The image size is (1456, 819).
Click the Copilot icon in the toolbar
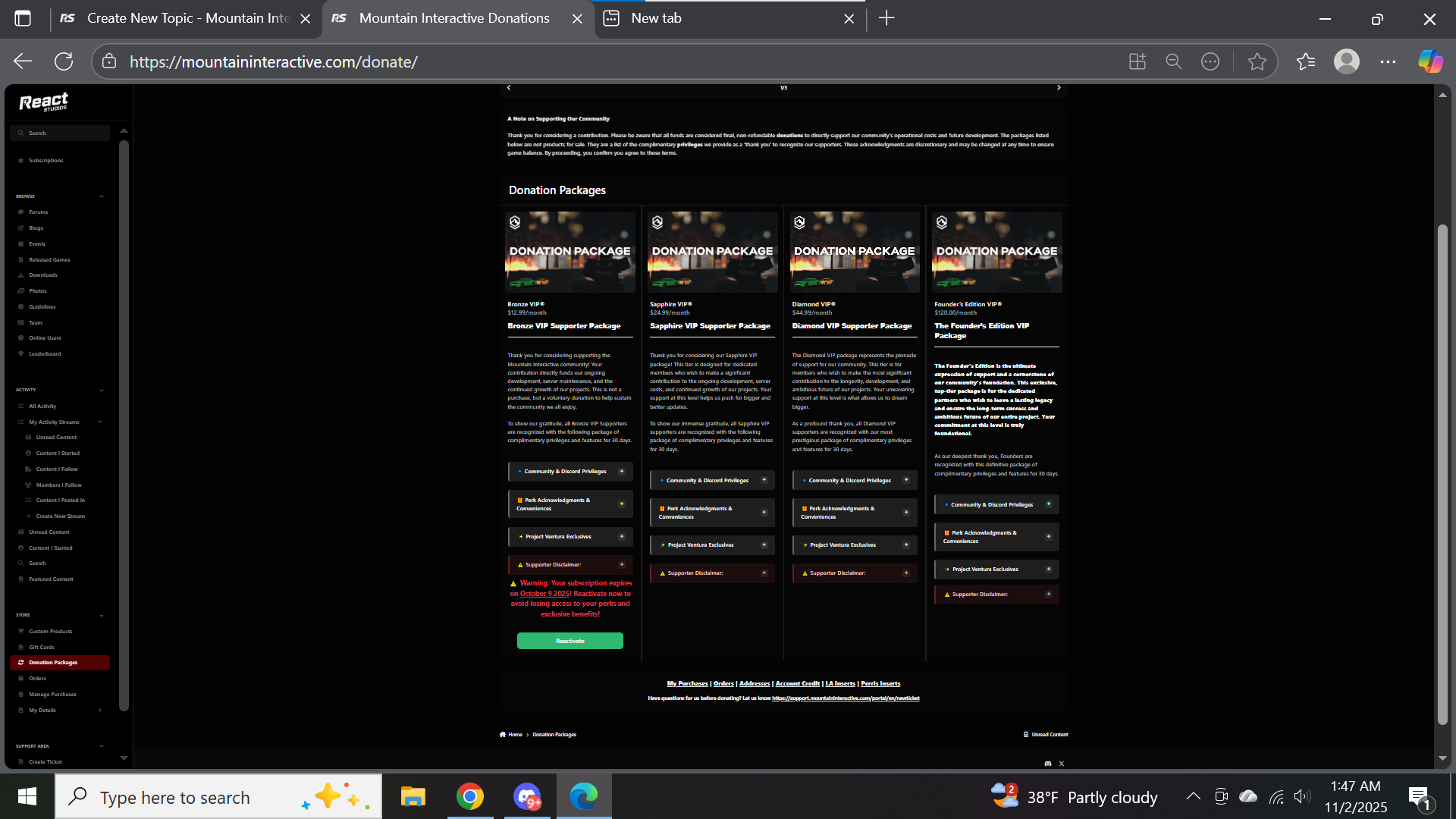[x=1430, y=61]
